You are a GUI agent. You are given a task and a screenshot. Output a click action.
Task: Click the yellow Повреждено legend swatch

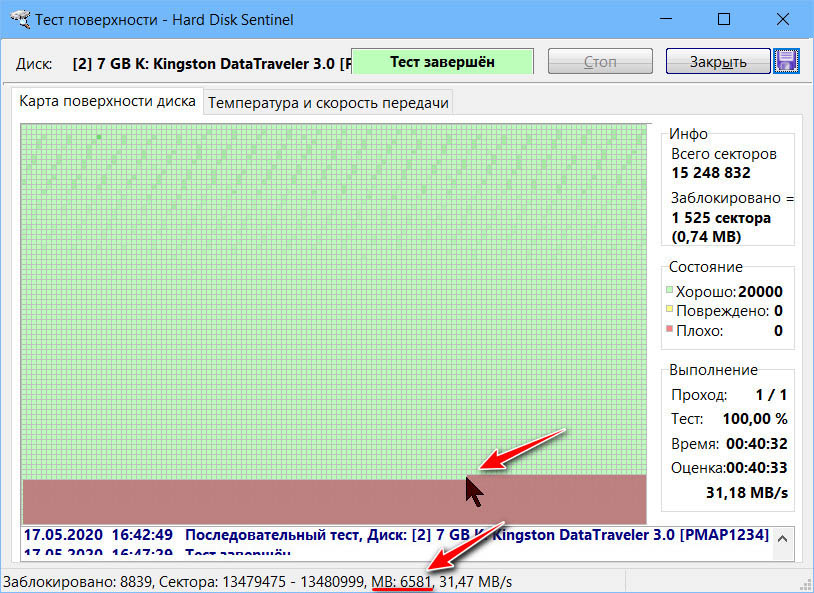670,309
